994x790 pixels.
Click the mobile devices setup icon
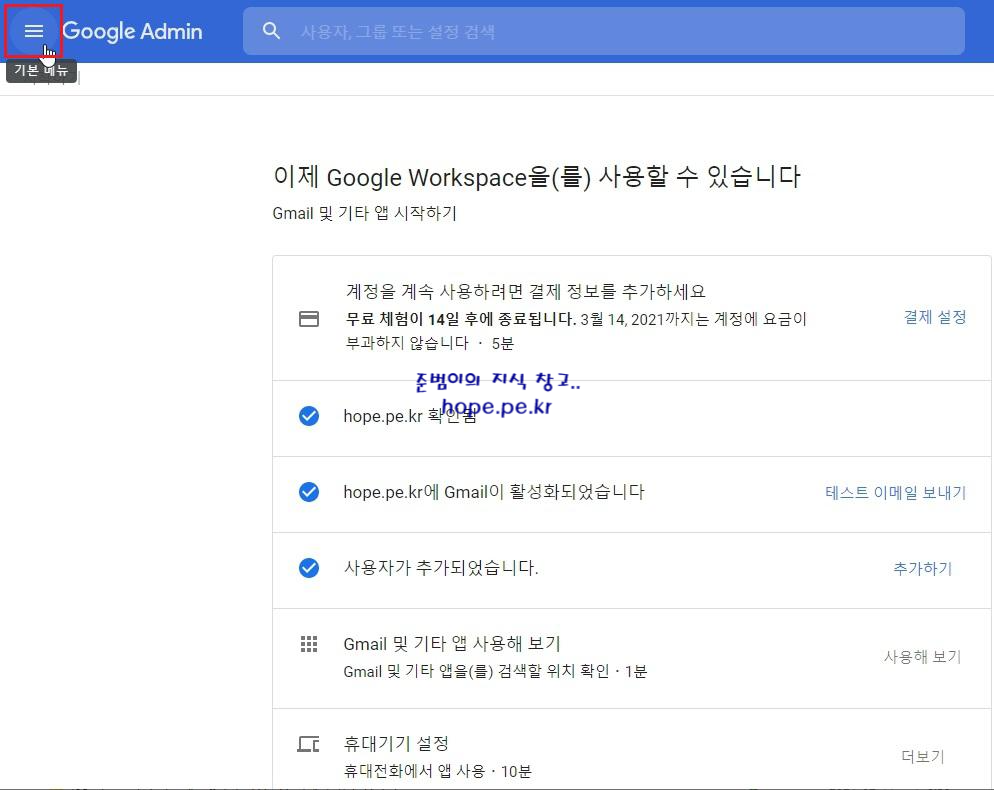[x=309, y=744]
